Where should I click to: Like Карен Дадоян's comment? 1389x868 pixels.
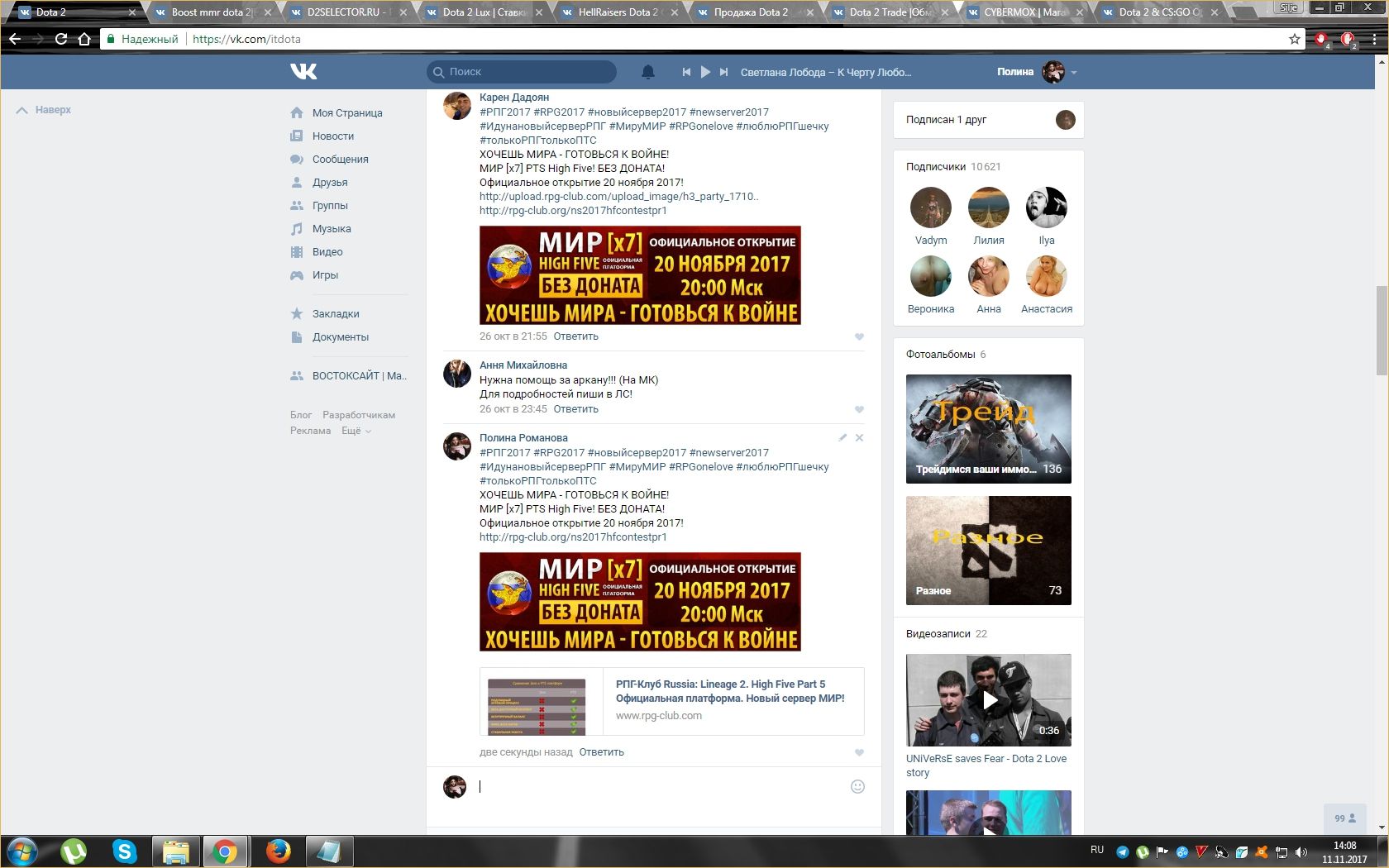(859, 336)
